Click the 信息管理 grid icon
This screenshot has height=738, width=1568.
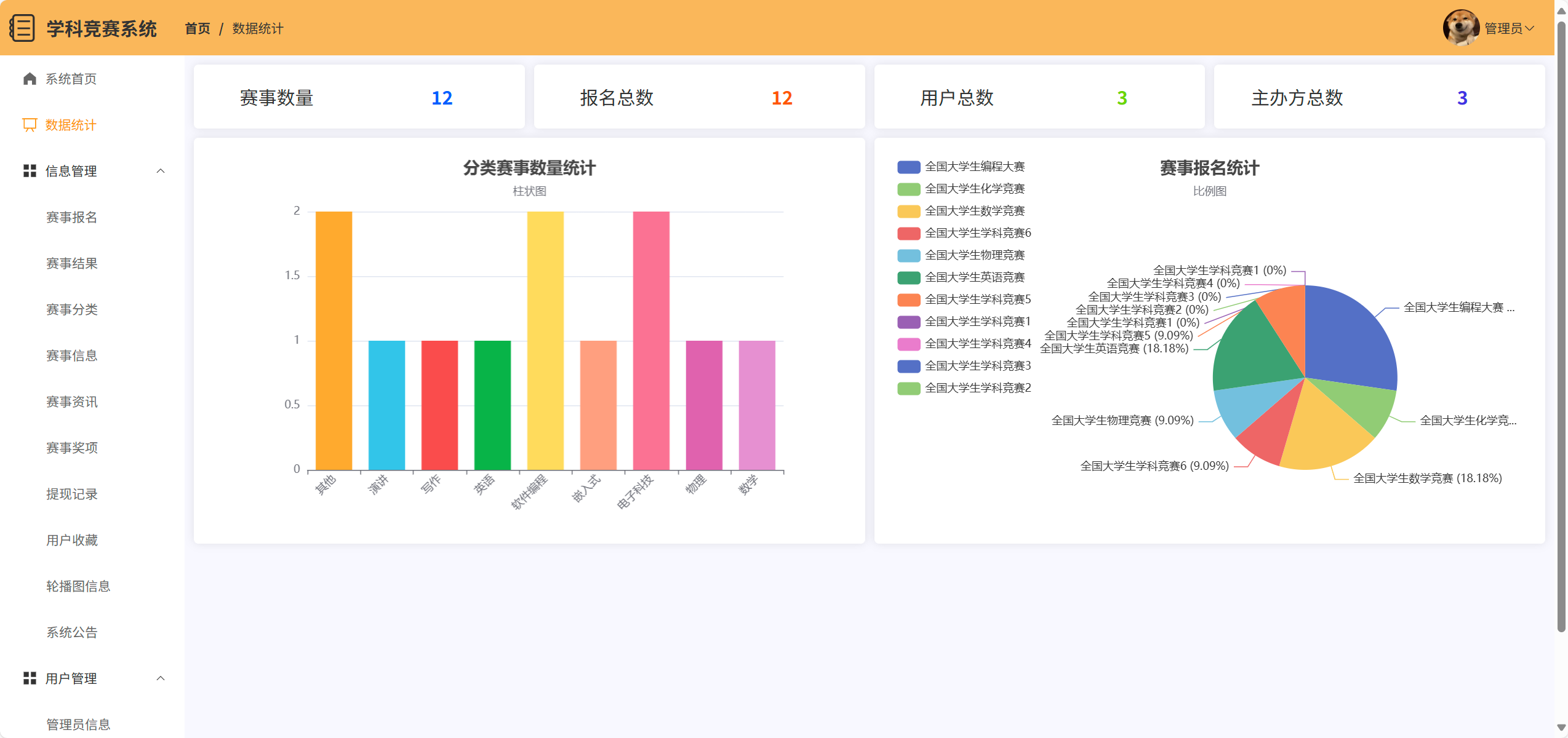pos(30,171)
